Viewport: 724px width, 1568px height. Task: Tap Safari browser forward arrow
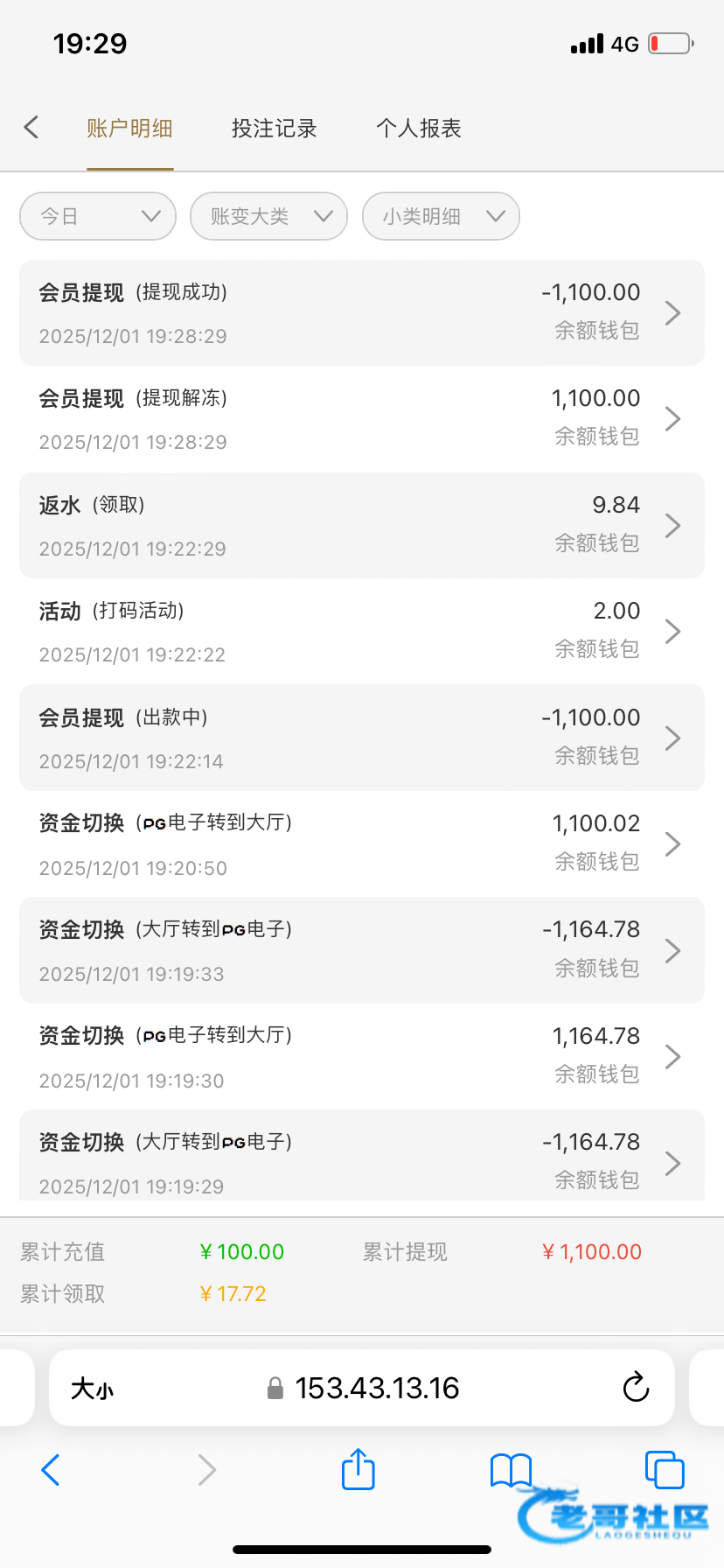[x=206, y=1469]
